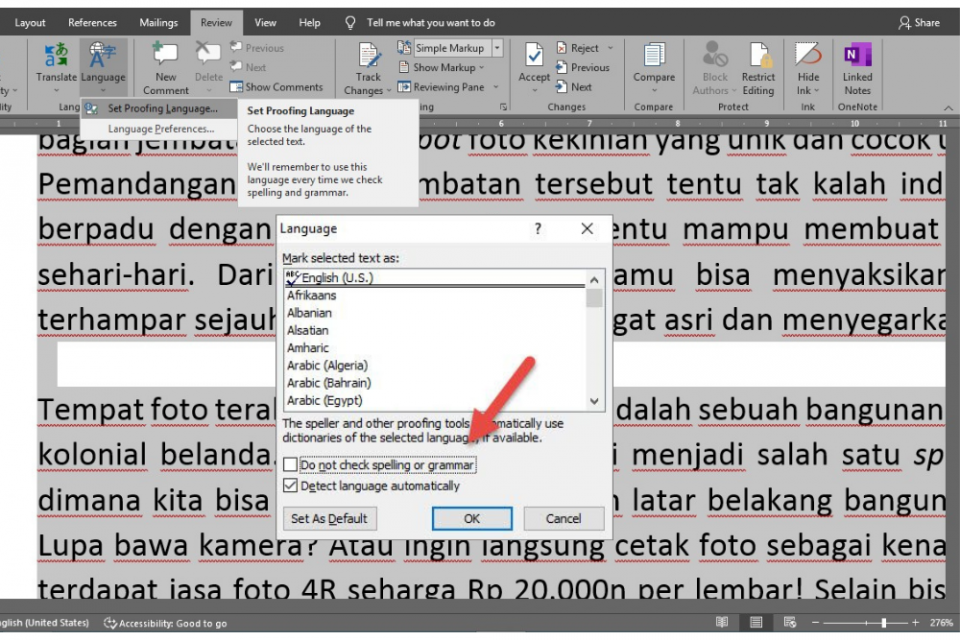Screen dimensions: 960x640
Task: Click help question mark in Language dialog
Action: point(538,228)
